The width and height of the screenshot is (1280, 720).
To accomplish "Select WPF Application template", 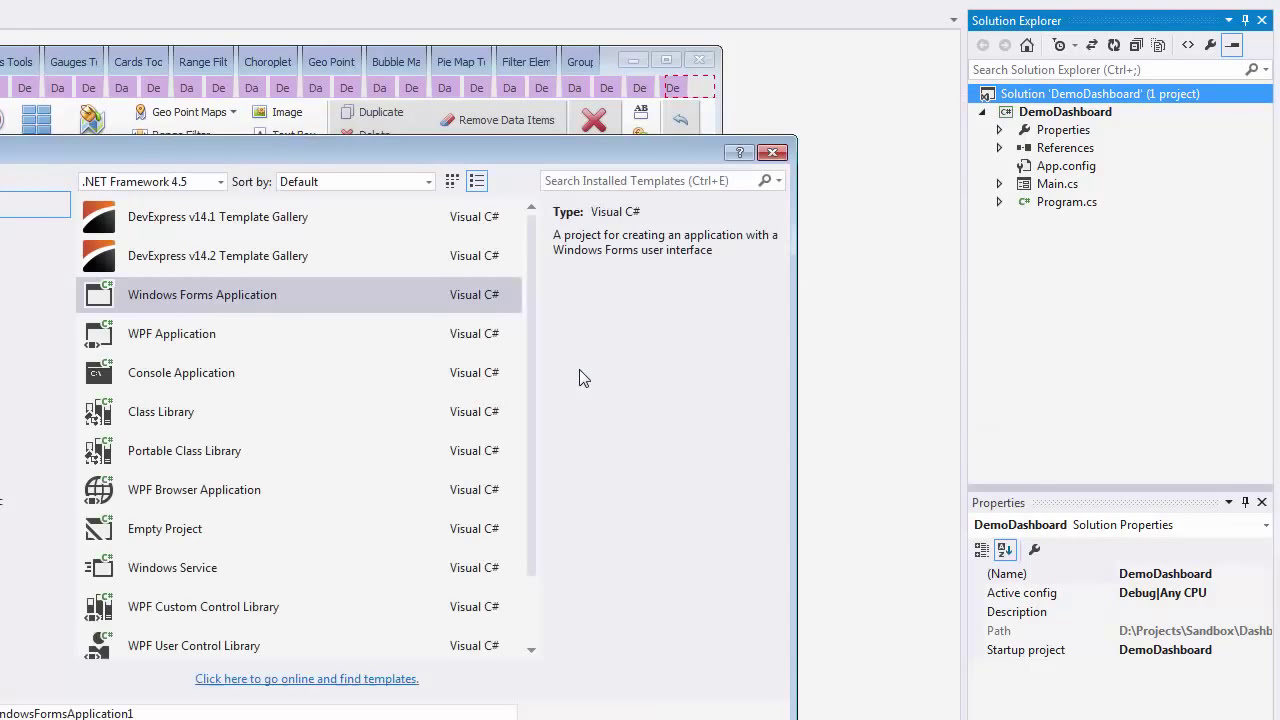I will pyautogui.click(x=299, y=334).
